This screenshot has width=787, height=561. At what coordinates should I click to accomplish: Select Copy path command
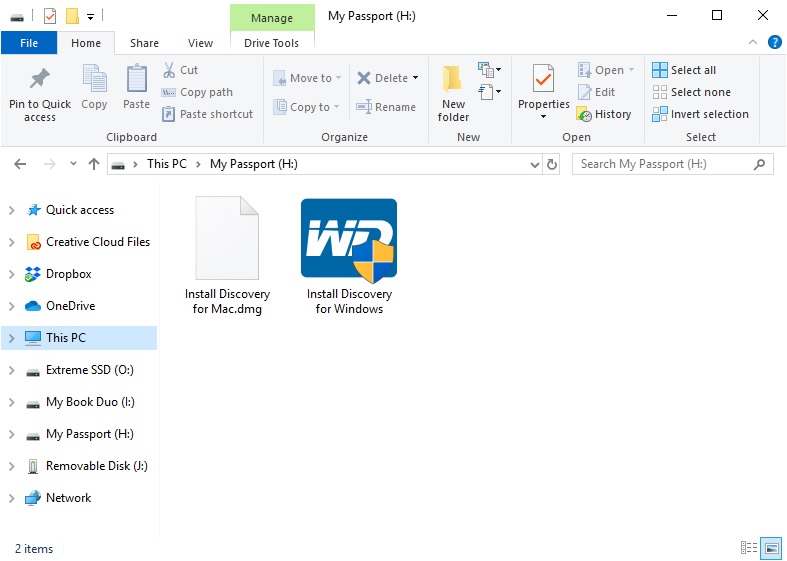coord(197,92)
